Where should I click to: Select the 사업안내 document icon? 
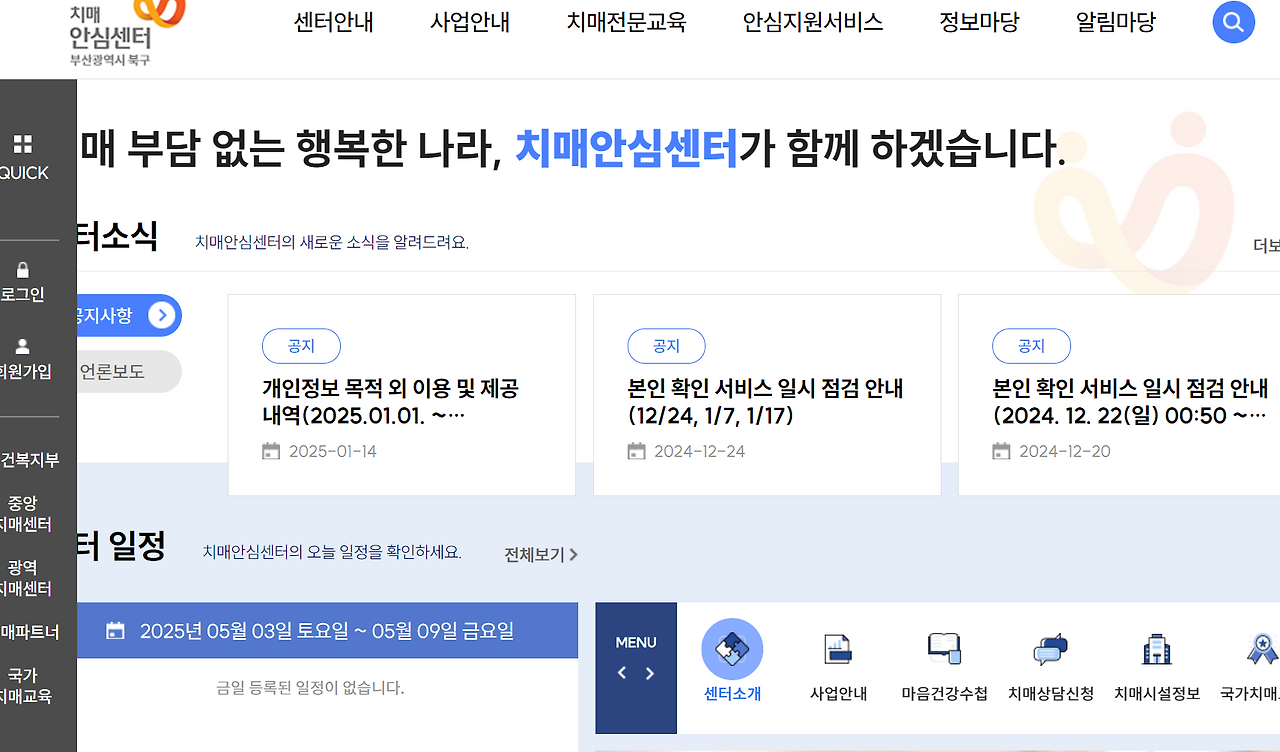tap(837, 649)
